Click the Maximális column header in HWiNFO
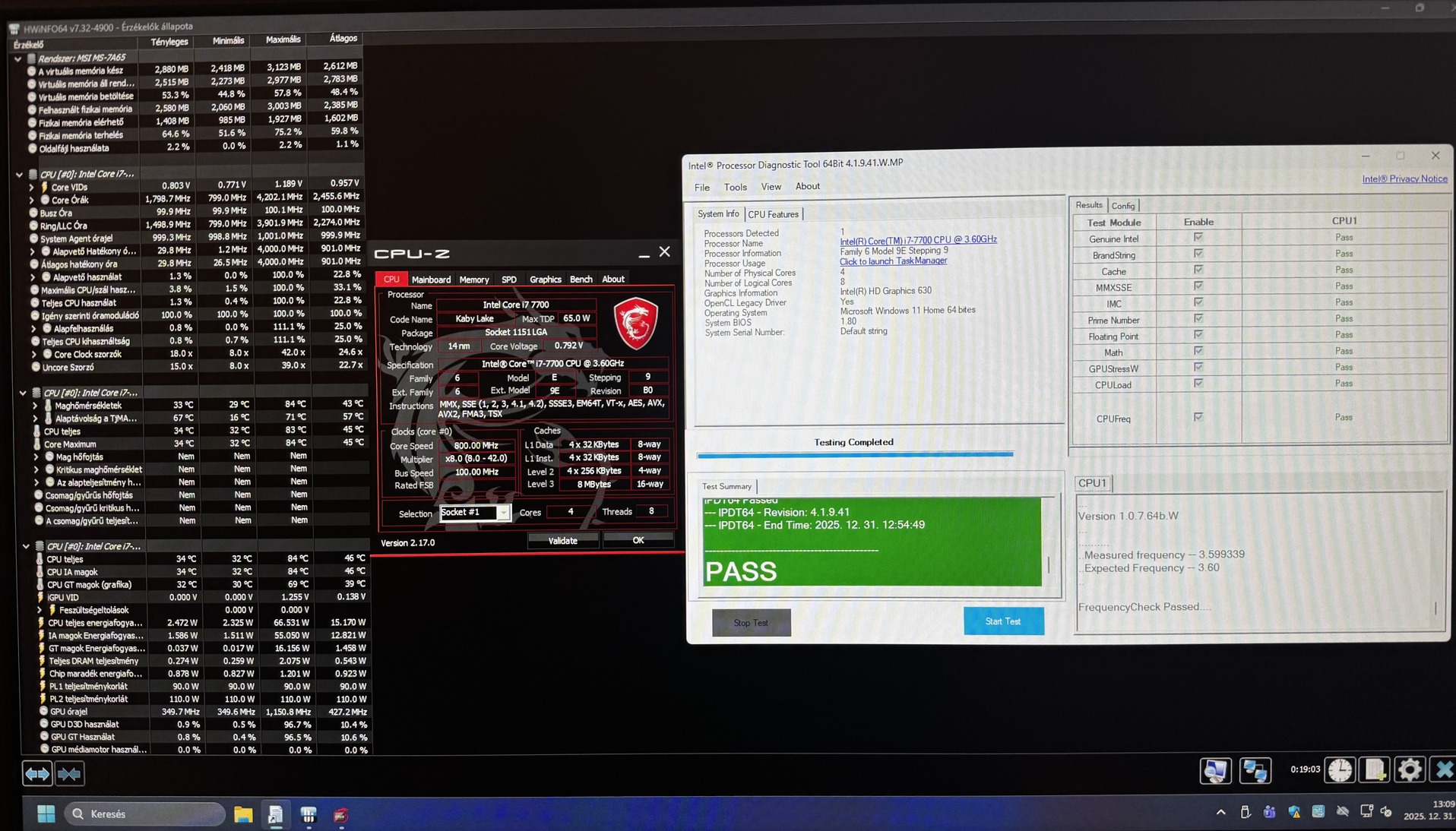Viewport: 1456px width, 831px height. (x=283, y=39)
